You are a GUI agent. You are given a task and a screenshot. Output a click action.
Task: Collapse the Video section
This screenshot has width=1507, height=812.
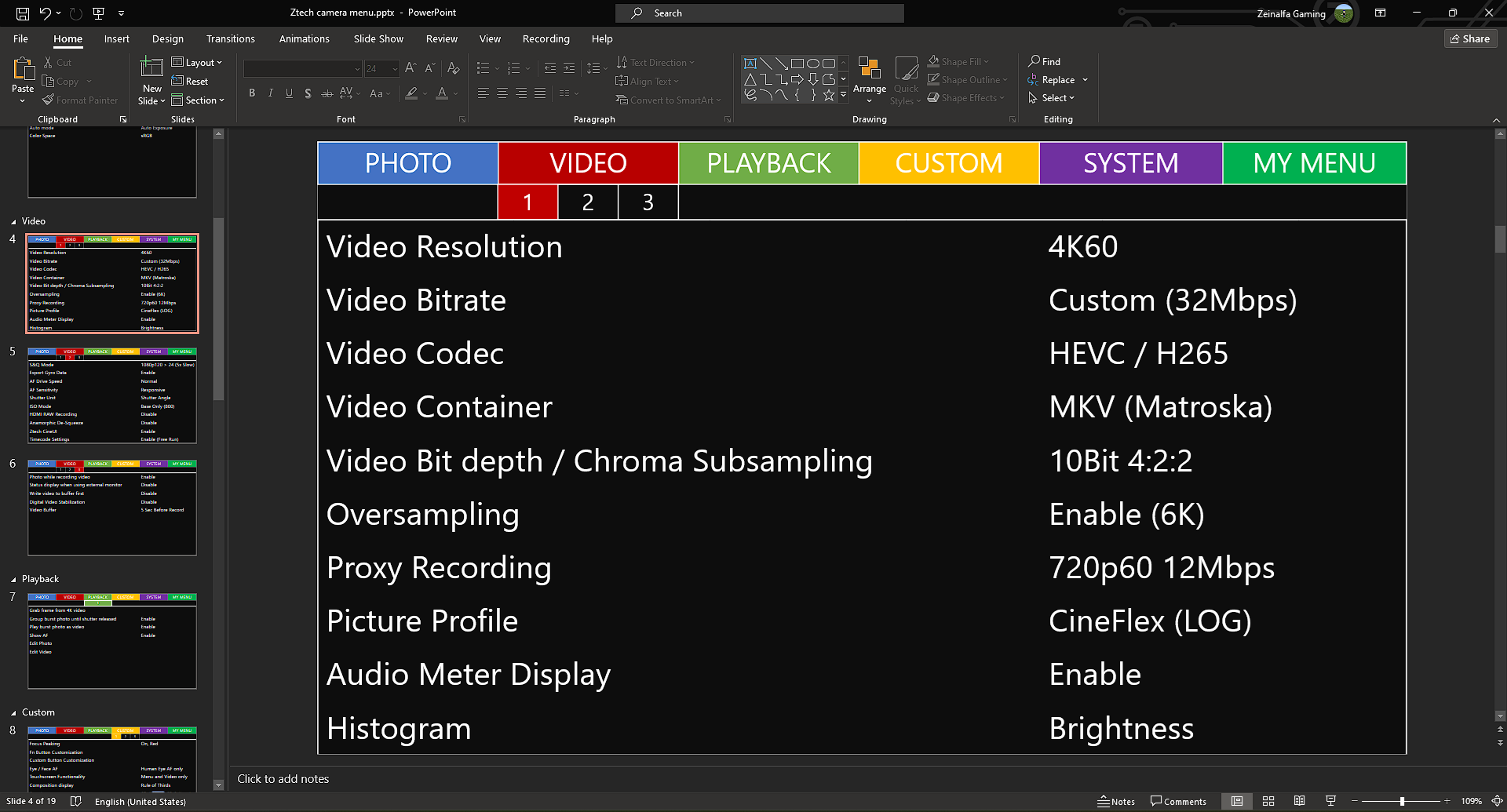coord(13,222)
